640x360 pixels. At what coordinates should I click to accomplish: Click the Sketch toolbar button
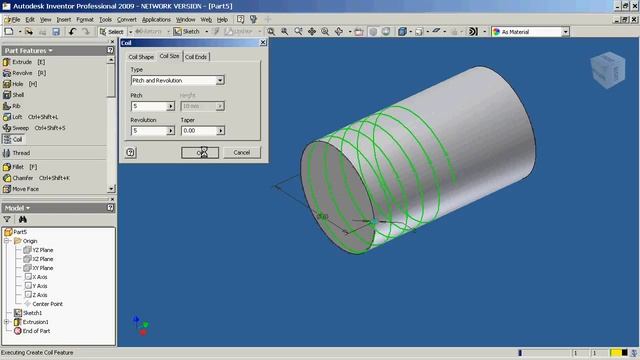click(187, 31)
